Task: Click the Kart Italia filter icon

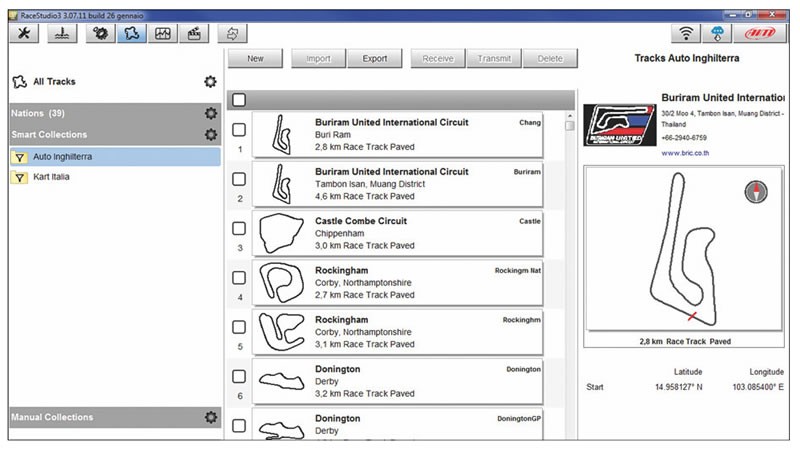Action: [19, 178]
